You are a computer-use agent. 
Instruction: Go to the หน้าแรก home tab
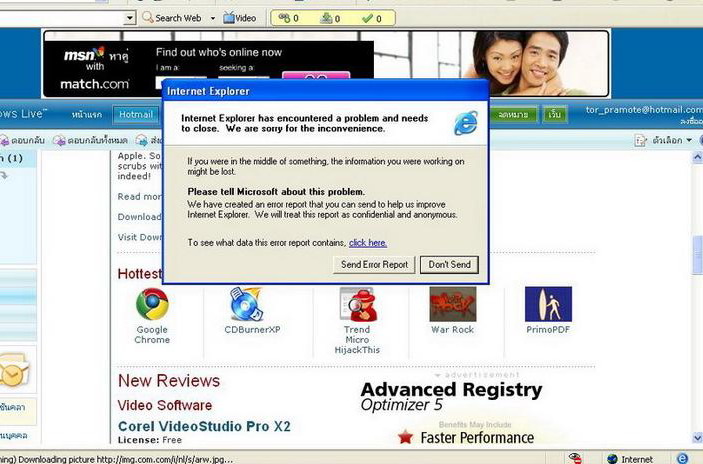[87, 115]
